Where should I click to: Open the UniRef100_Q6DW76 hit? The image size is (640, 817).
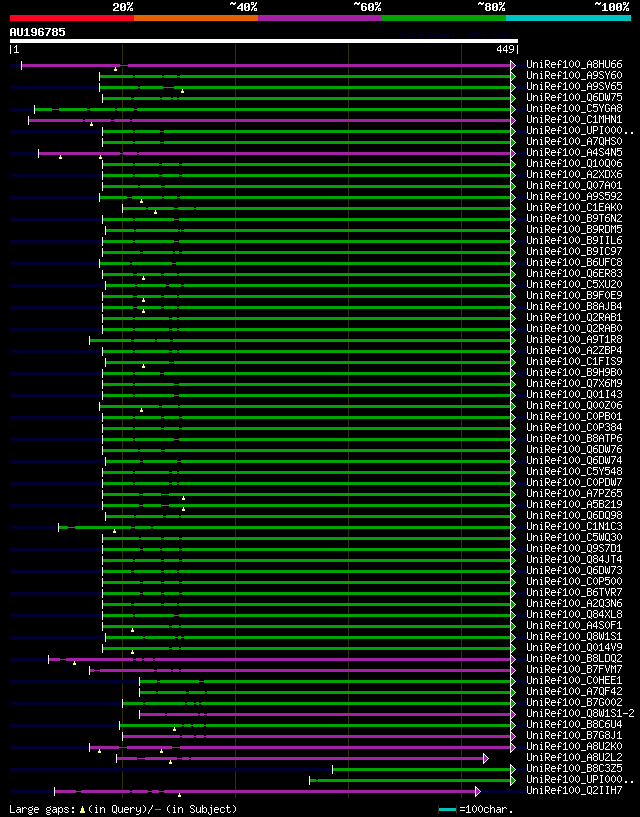click(x=574, y=449)
